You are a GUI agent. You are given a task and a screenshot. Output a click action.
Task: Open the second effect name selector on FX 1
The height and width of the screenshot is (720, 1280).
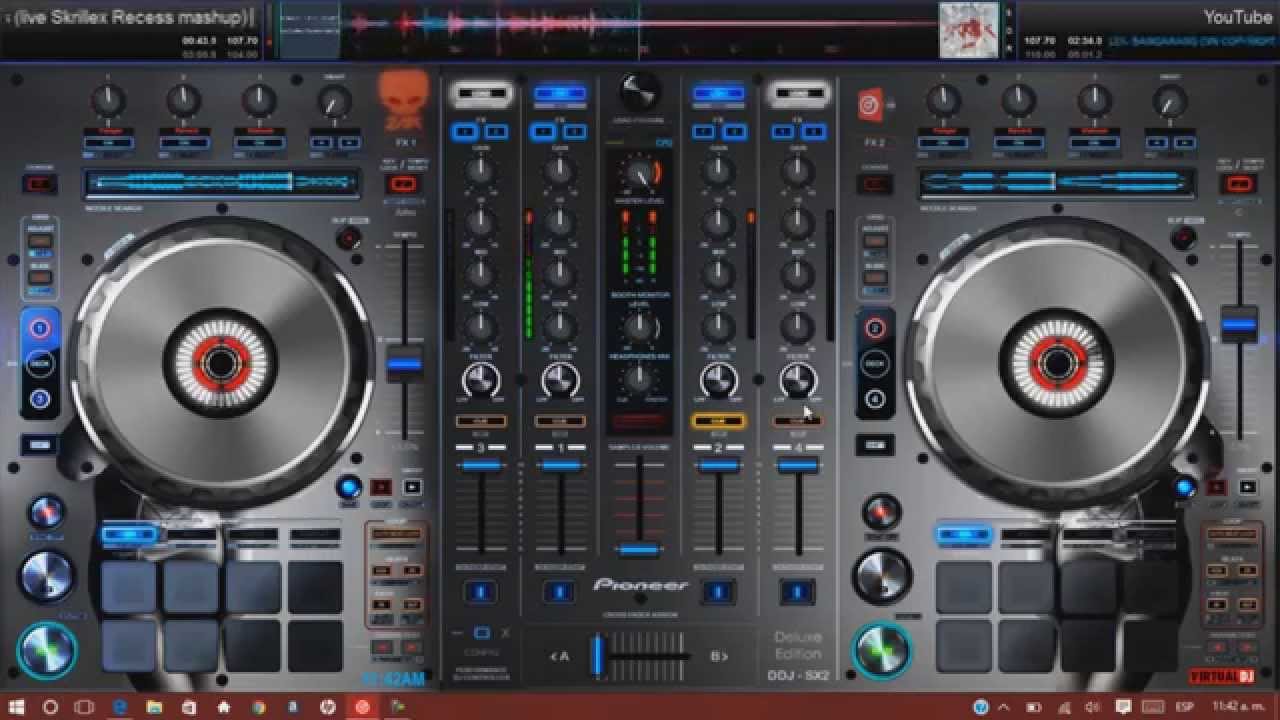point(184,131)
